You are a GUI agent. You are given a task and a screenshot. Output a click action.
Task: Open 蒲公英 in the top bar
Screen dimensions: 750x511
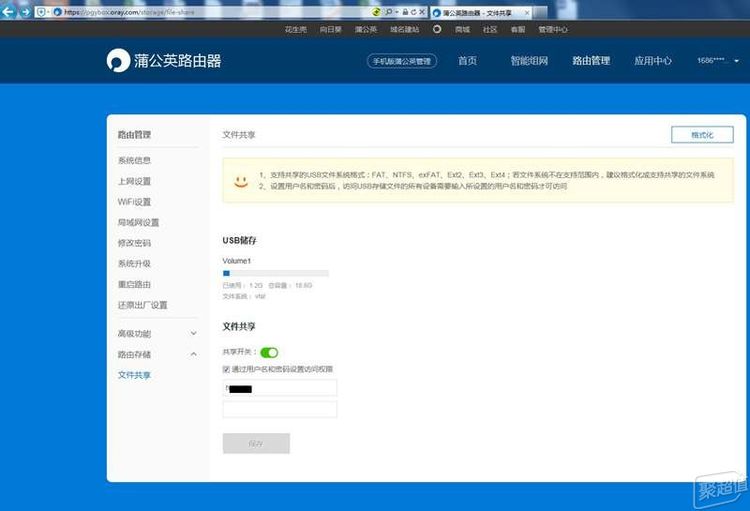click(365, 30)
